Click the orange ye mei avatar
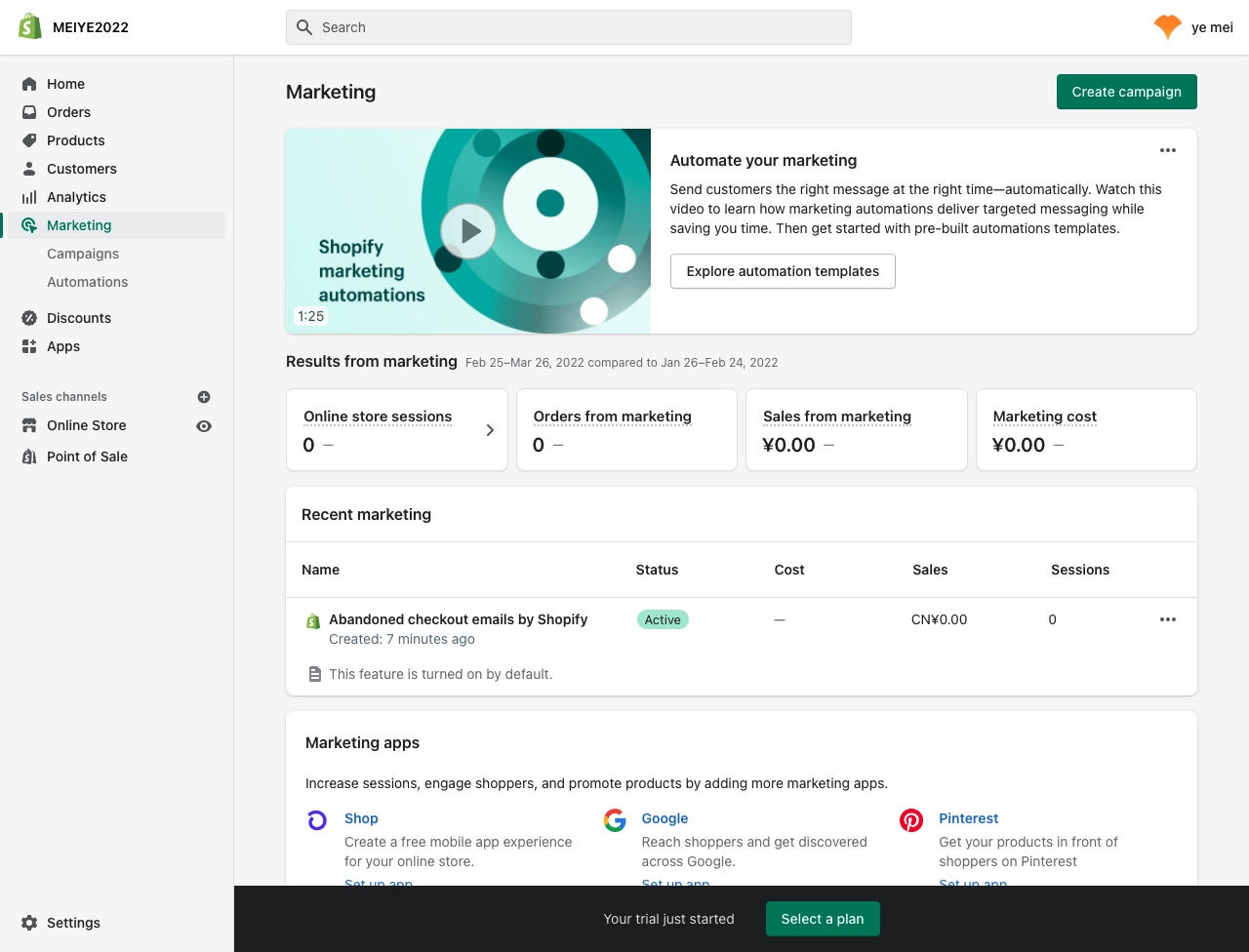This screenshot has height=952, width=1249. tap(1168, 27)
